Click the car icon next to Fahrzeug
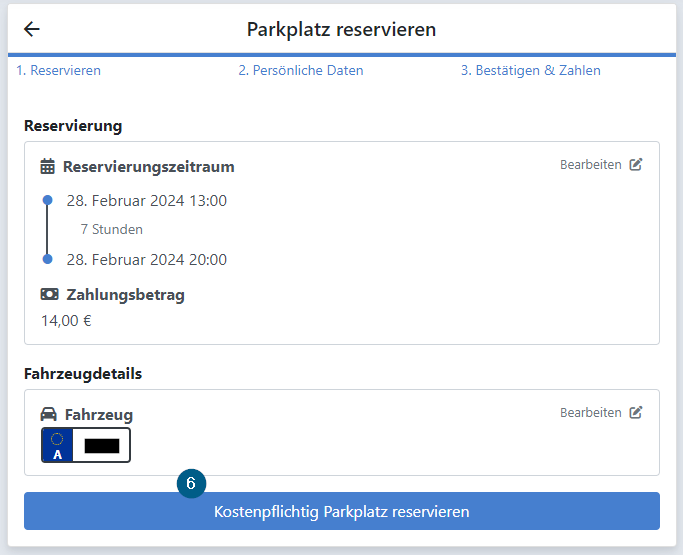The width and height of the screenshot is (683, 555). 48,414
